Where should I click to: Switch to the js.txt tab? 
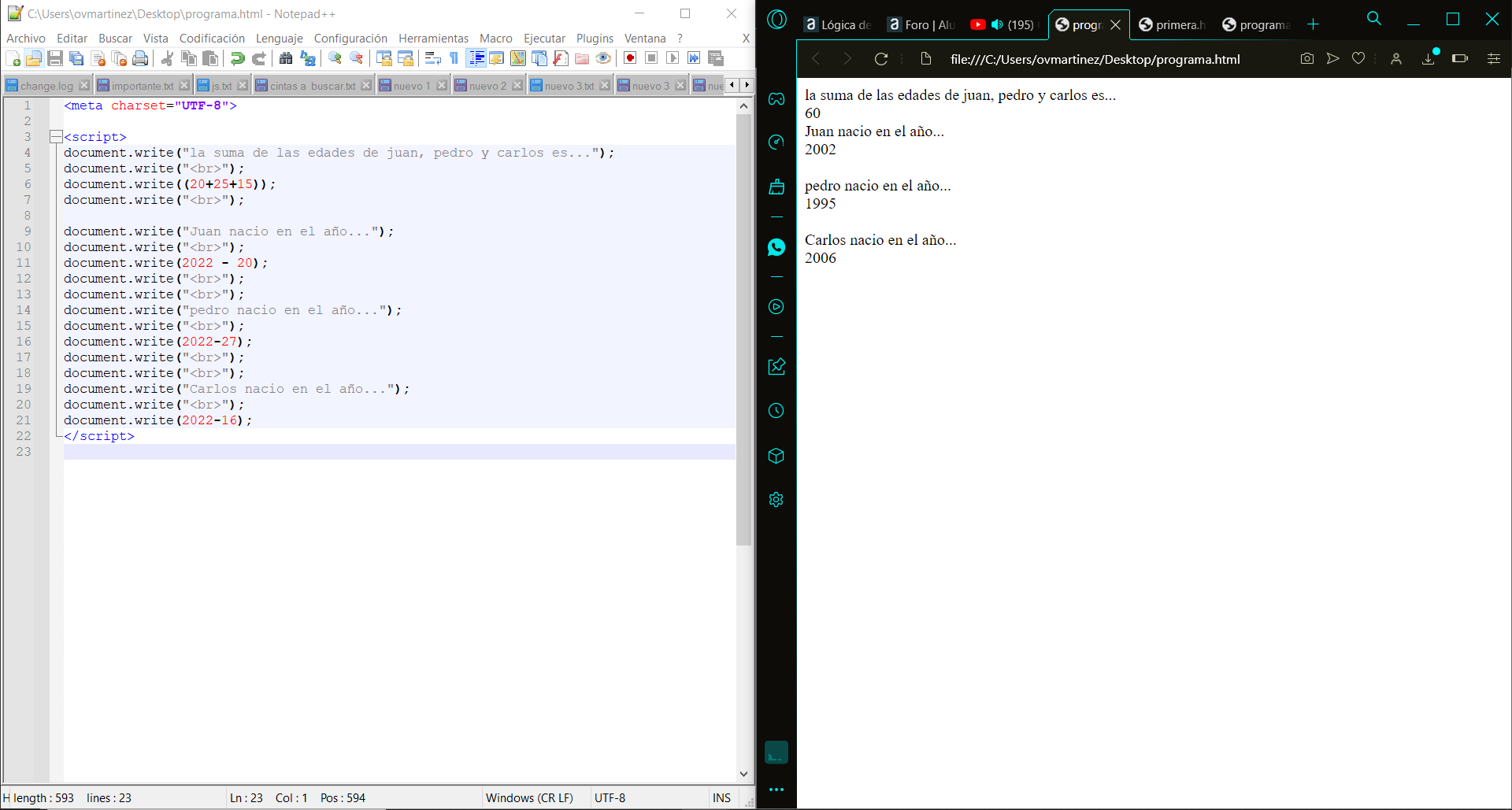pos(221,86)
